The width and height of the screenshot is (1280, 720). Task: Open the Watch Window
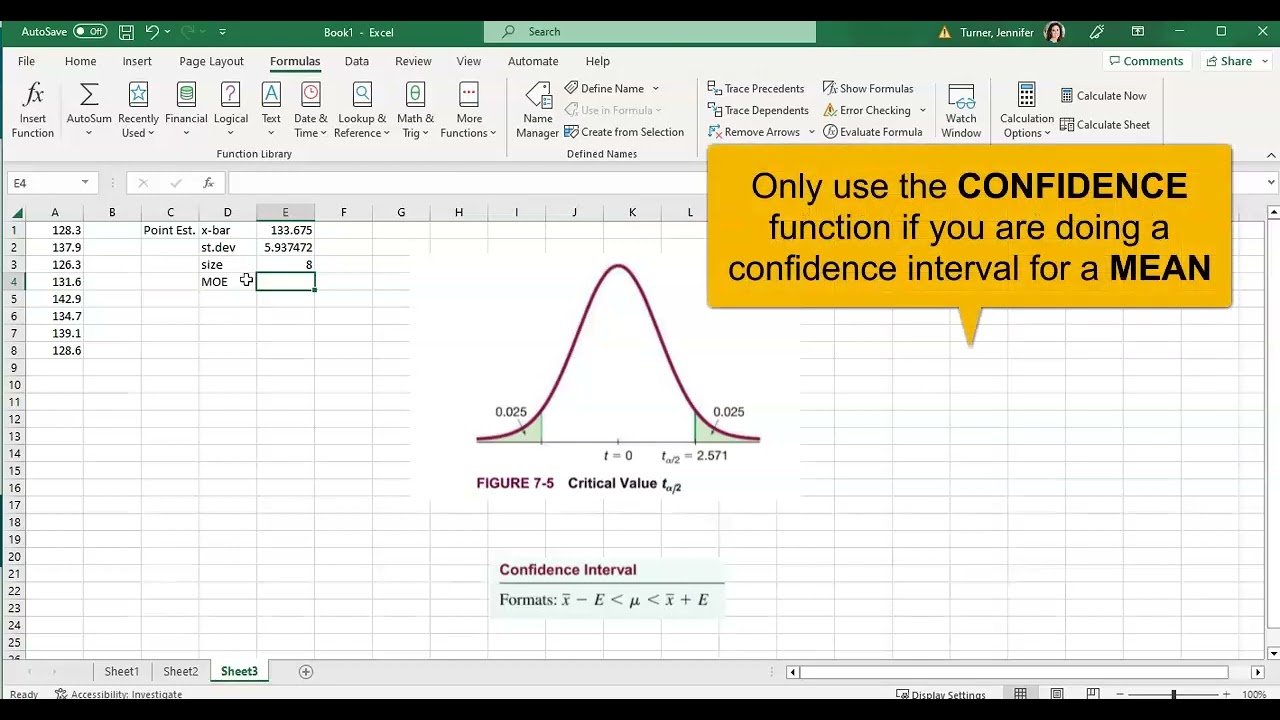961,111
